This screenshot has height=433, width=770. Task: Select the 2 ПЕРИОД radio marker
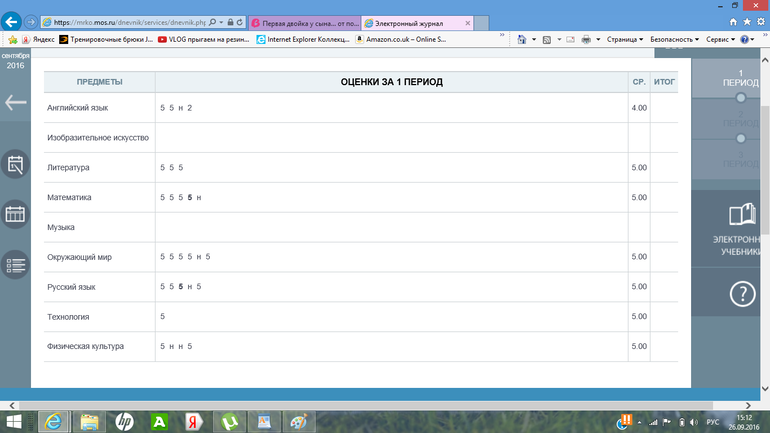pyautogui.click(x=741, y=138)
